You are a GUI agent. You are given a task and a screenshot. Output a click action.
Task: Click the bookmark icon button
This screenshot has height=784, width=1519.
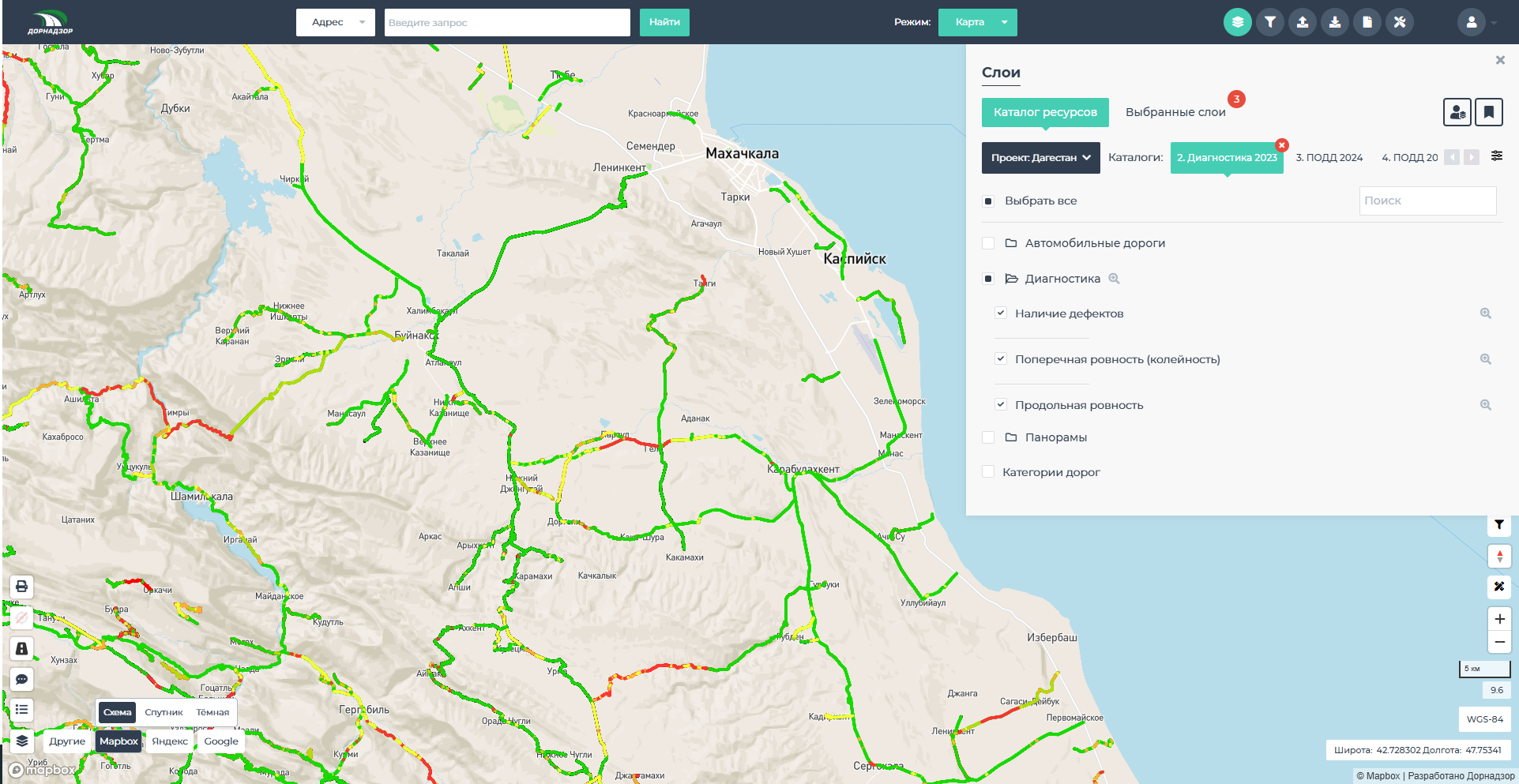(1489, 112)
